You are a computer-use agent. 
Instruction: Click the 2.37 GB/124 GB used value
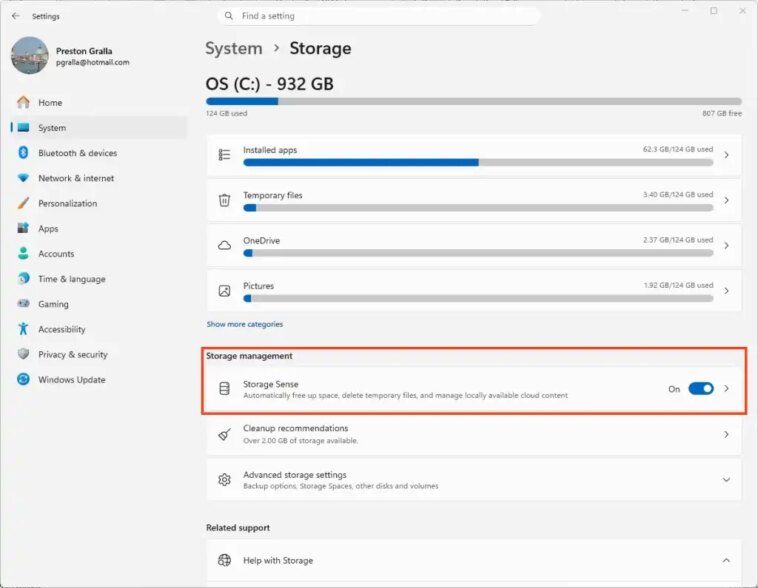click(678, 240)
